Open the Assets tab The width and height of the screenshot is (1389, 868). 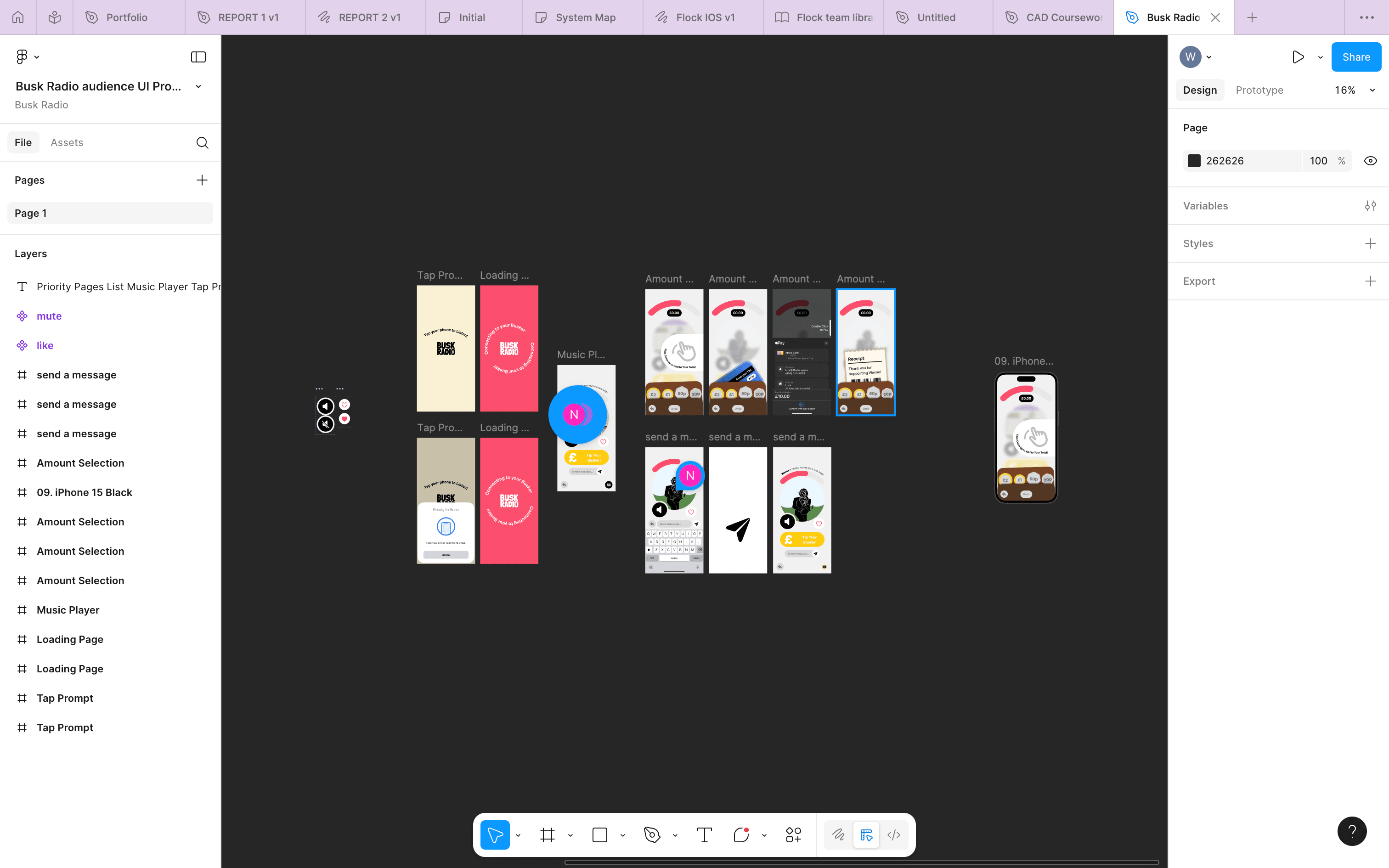67,142
